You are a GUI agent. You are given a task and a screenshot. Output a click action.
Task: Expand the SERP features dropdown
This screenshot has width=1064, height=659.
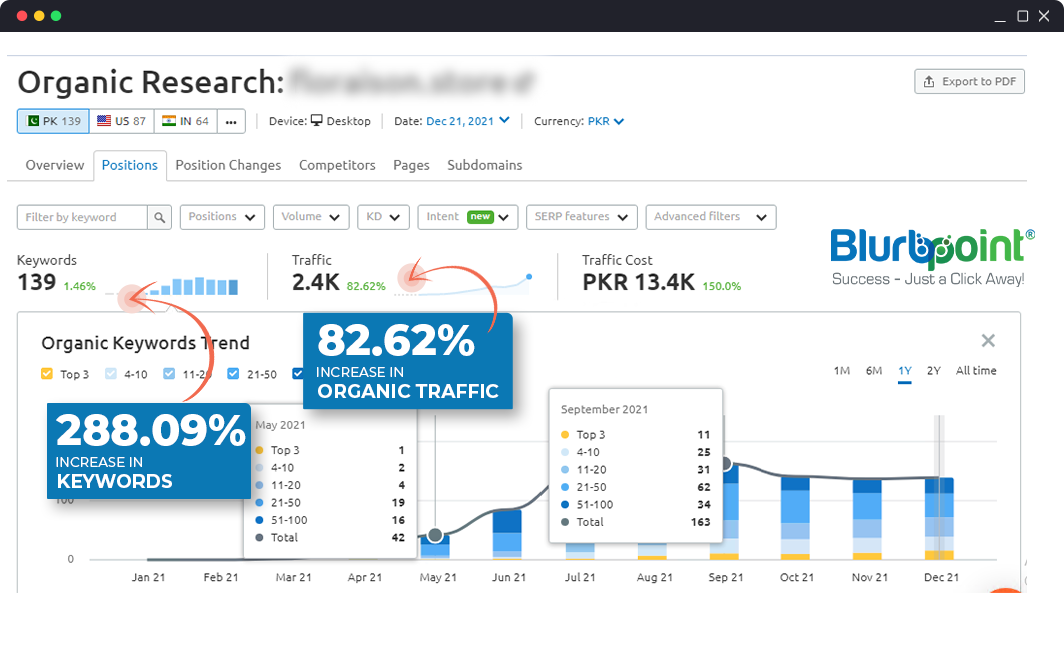pyautogui.click(x=581, y=217)
